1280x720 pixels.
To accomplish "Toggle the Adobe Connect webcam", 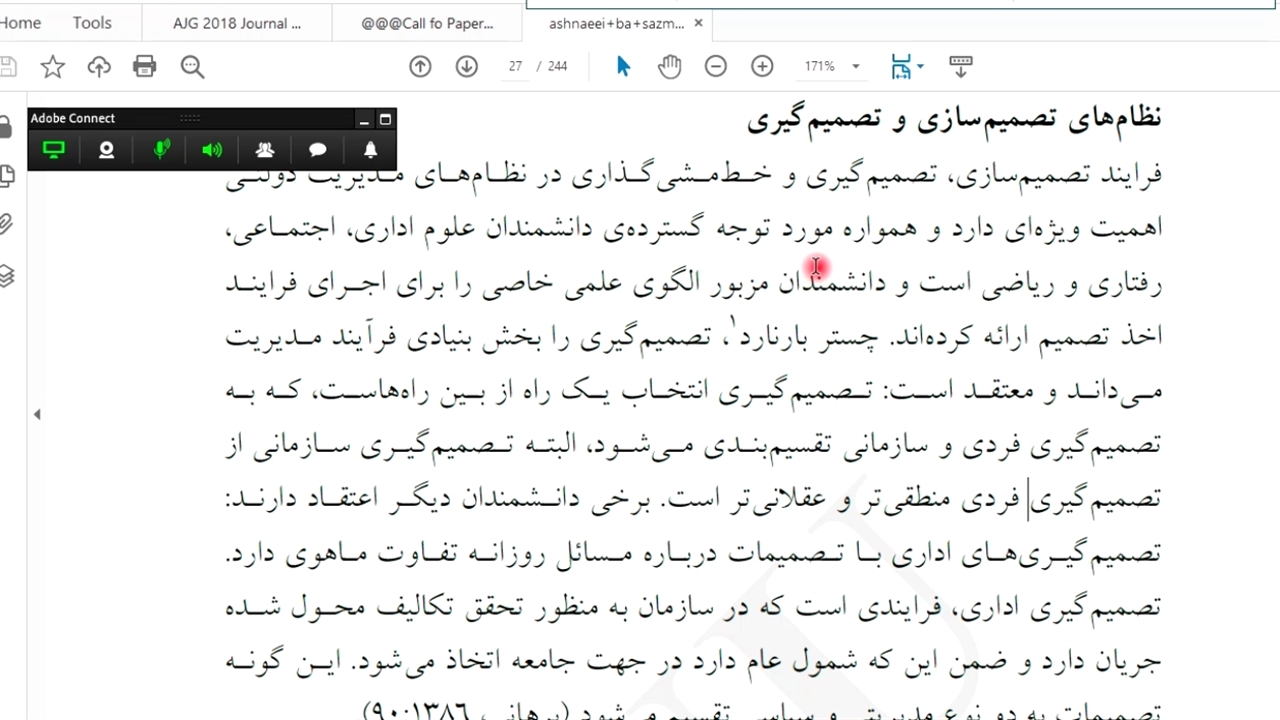I will [106, 150].
